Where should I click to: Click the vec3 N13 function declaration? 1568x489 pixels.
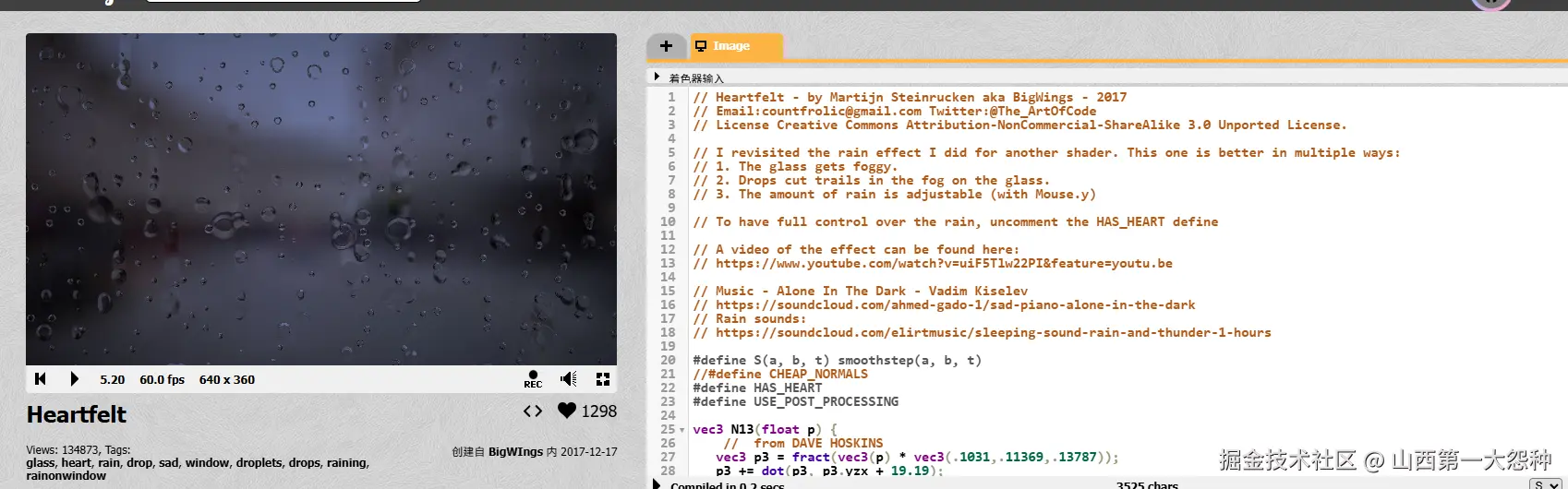tap(765, 429)
